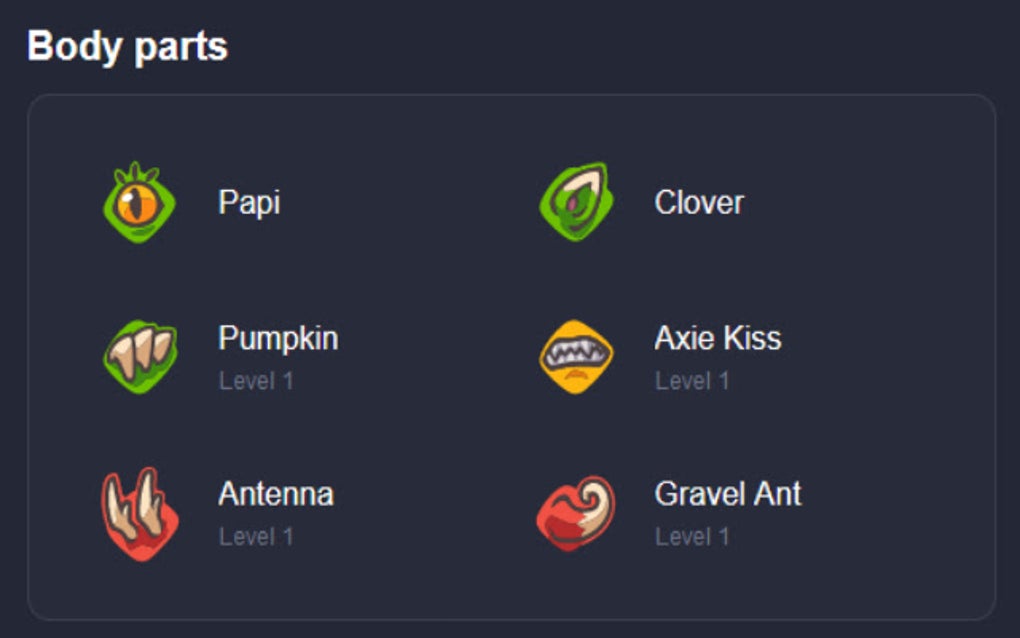Open the Pumpkin part entry
The image size is (1020, 638).
pos(277,338)
